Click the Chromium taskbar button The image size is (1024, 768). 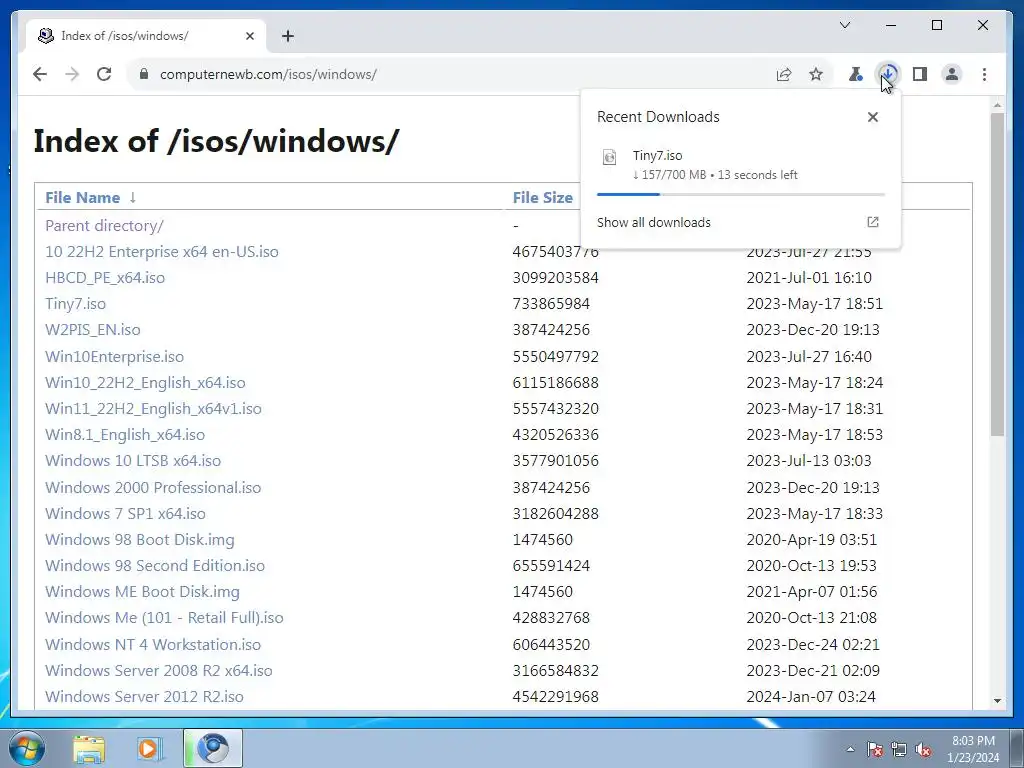point(213,749)
